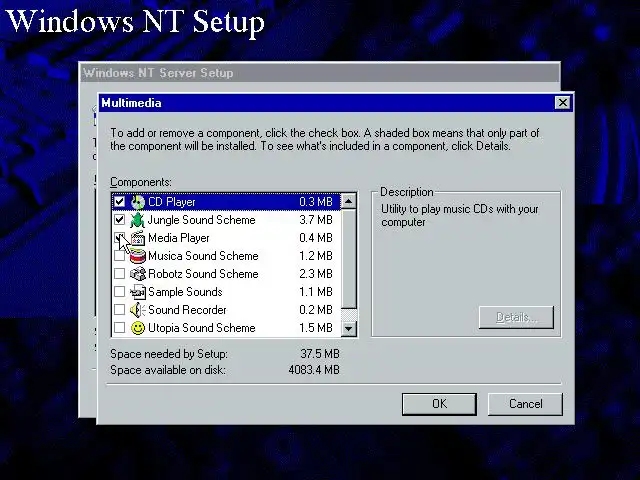640x480 pixels.
Task: Cancel the Multimedia dialog
Action: (x=525, y=404)
